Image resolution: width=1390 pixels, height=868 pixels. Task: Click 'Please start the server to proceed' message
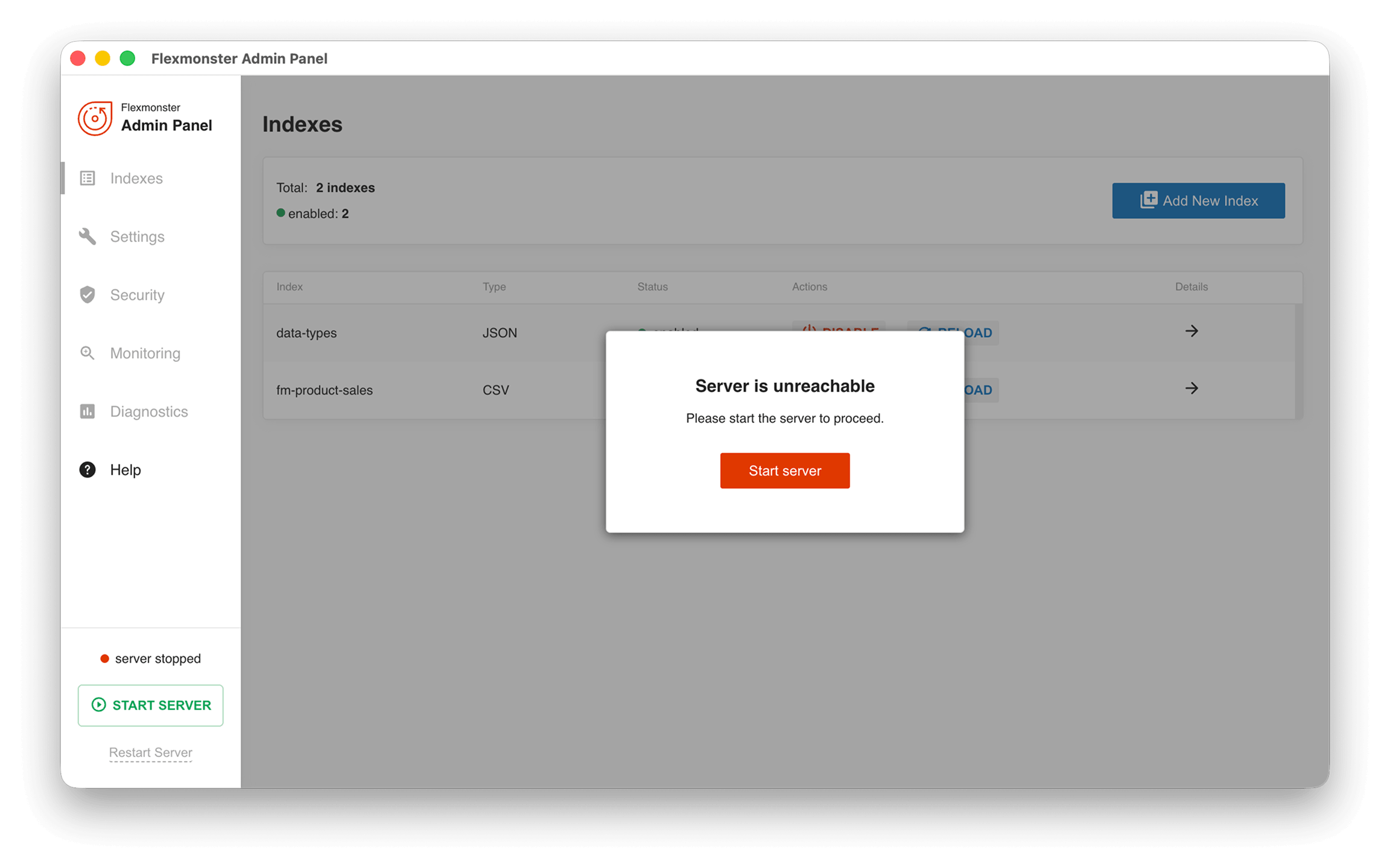click(784, 418)
